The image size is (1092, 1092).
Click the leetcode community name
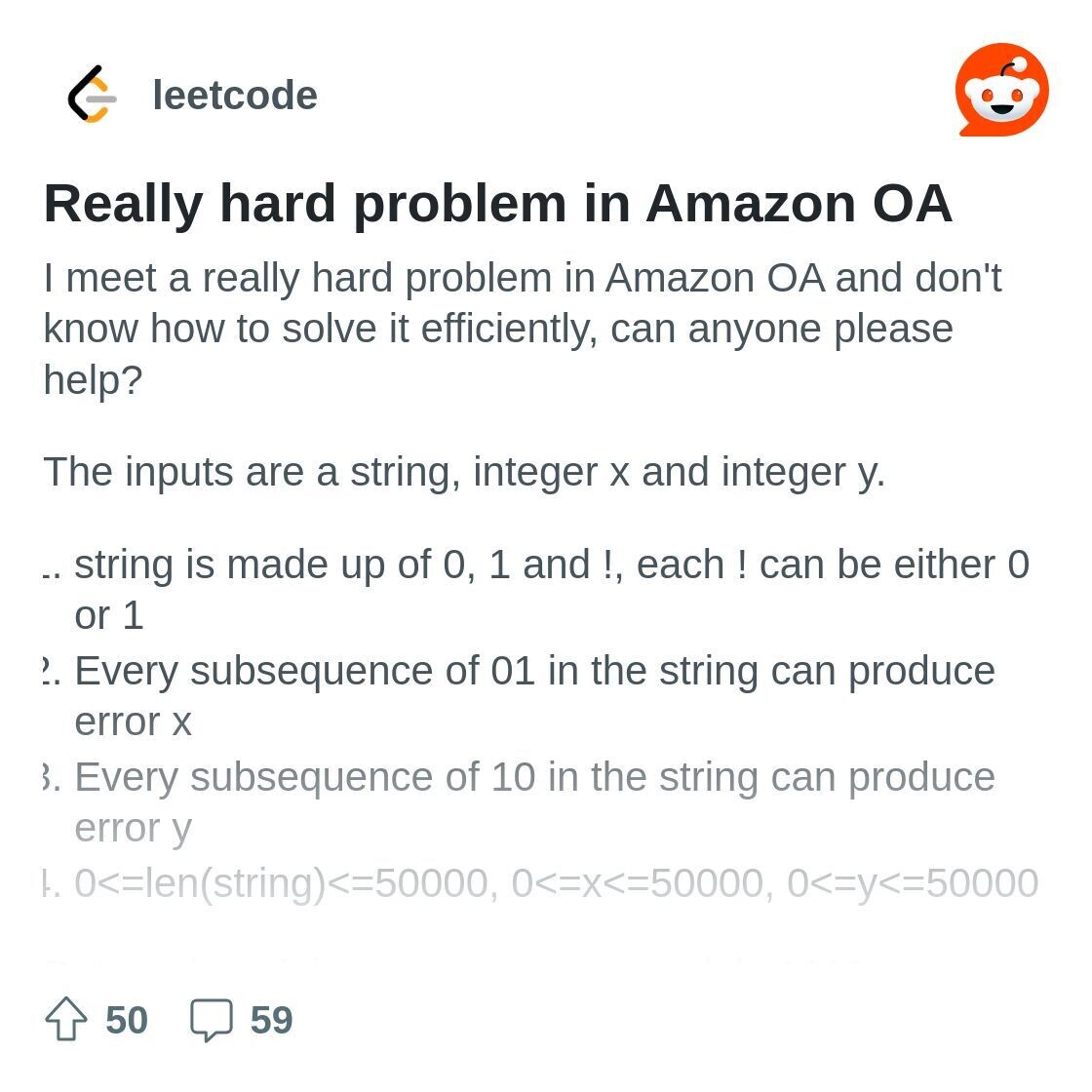[235, 95]
